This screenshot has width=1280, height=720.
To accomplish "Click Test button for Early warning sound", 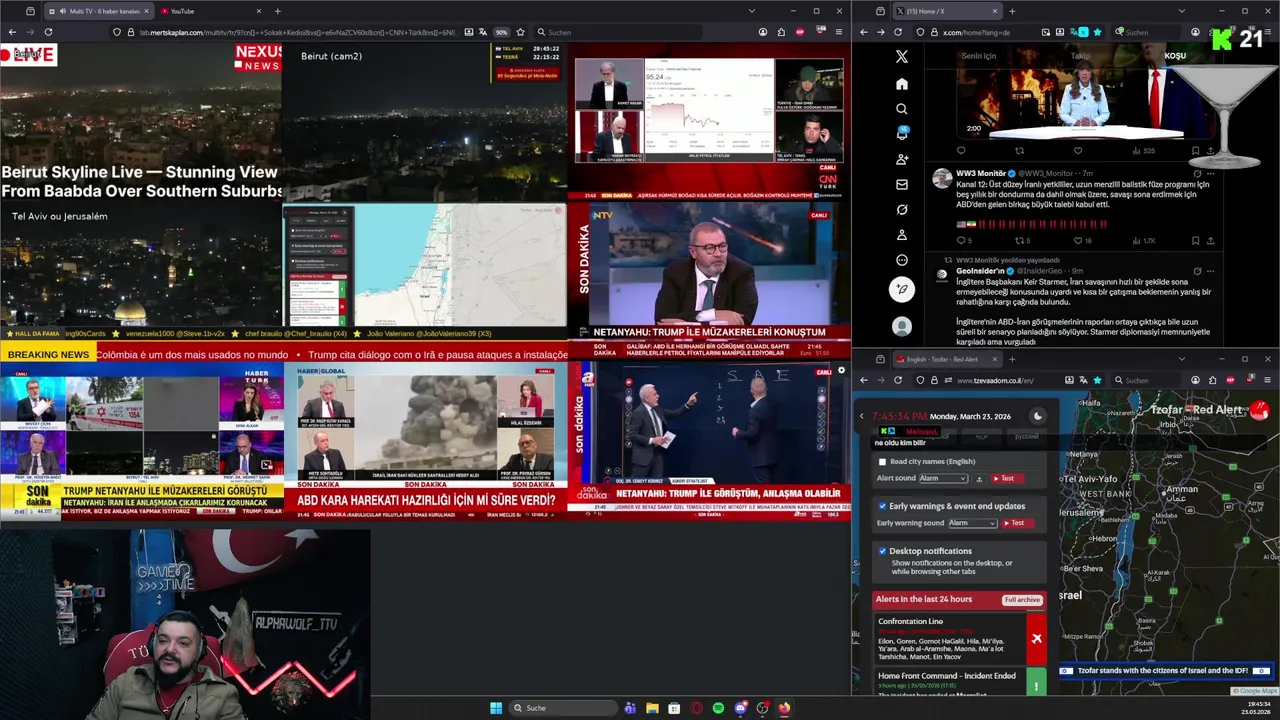I will (1018, 523).
